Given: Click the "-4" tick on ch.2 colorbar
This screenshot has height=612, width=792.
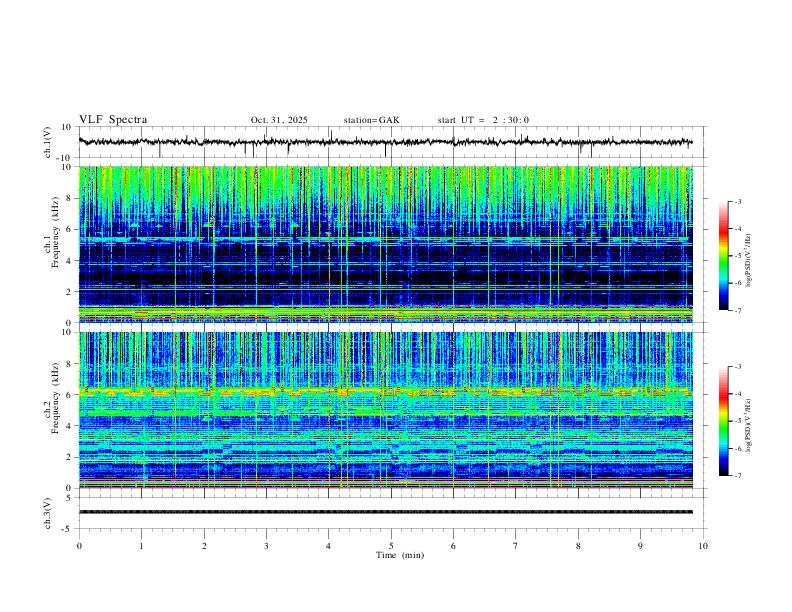Looking at the screenshot, I should click(x=737, y=393).
